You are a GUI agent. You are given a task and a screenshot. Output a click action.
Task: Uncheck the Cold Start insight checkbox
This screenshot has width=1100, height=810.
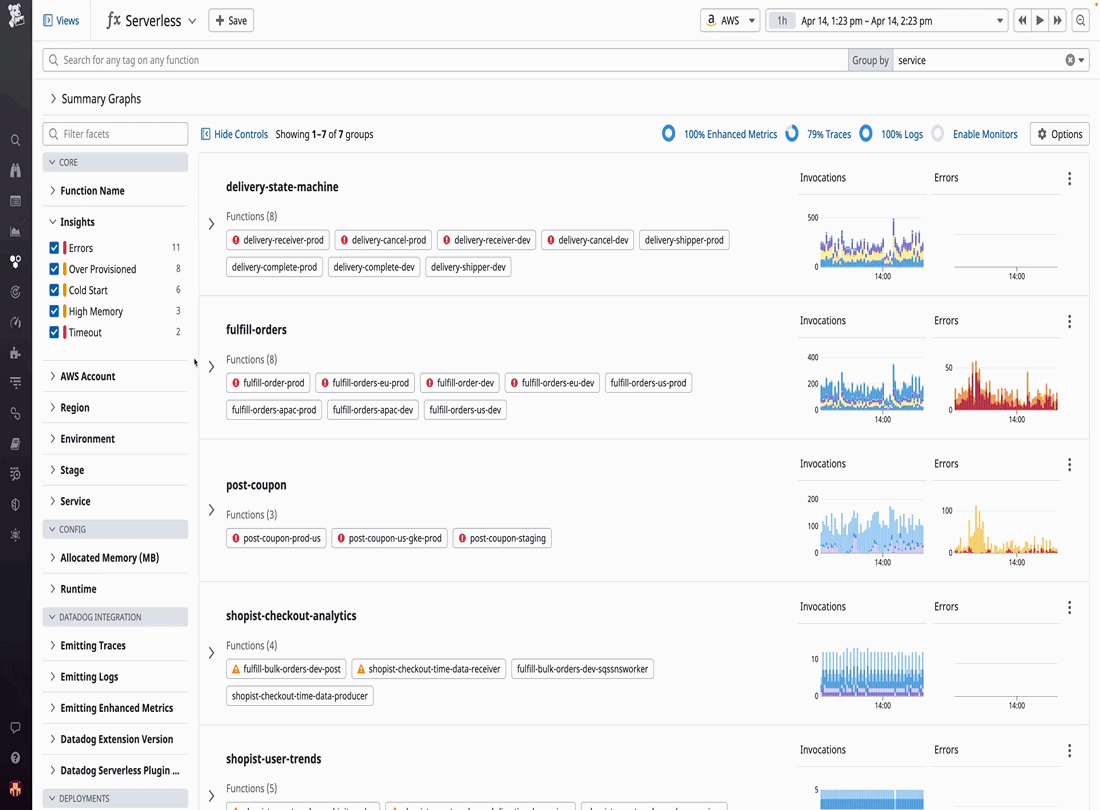pos(54,290)
